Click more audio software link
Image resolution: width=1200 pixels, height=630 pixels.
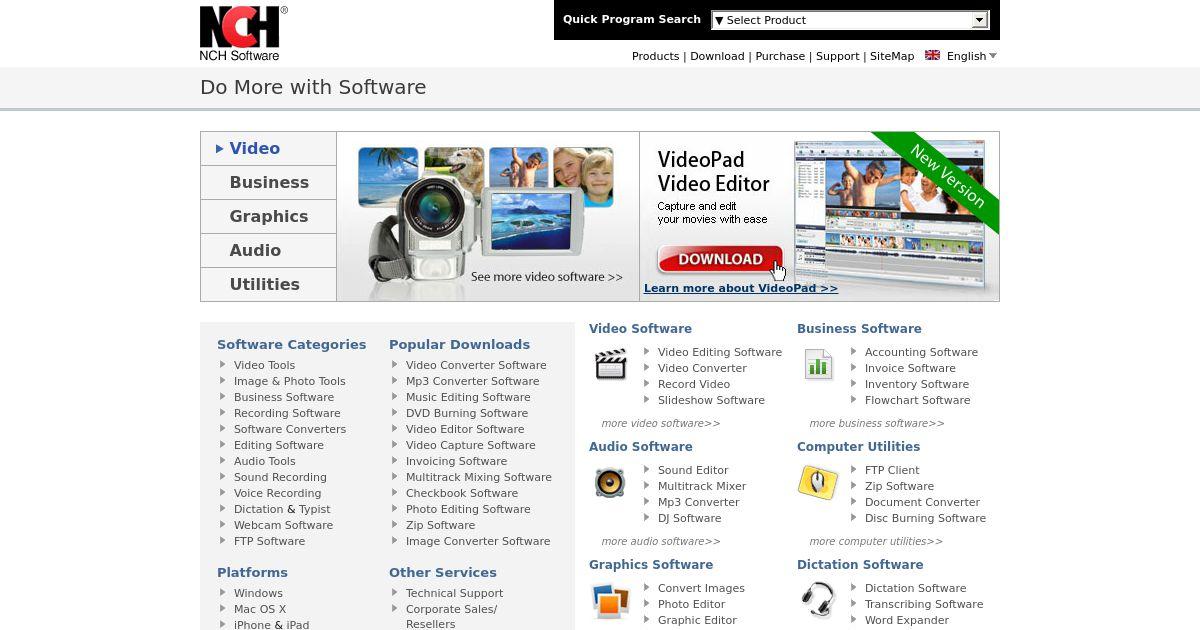pyautogui.click(x=661, y=541)
